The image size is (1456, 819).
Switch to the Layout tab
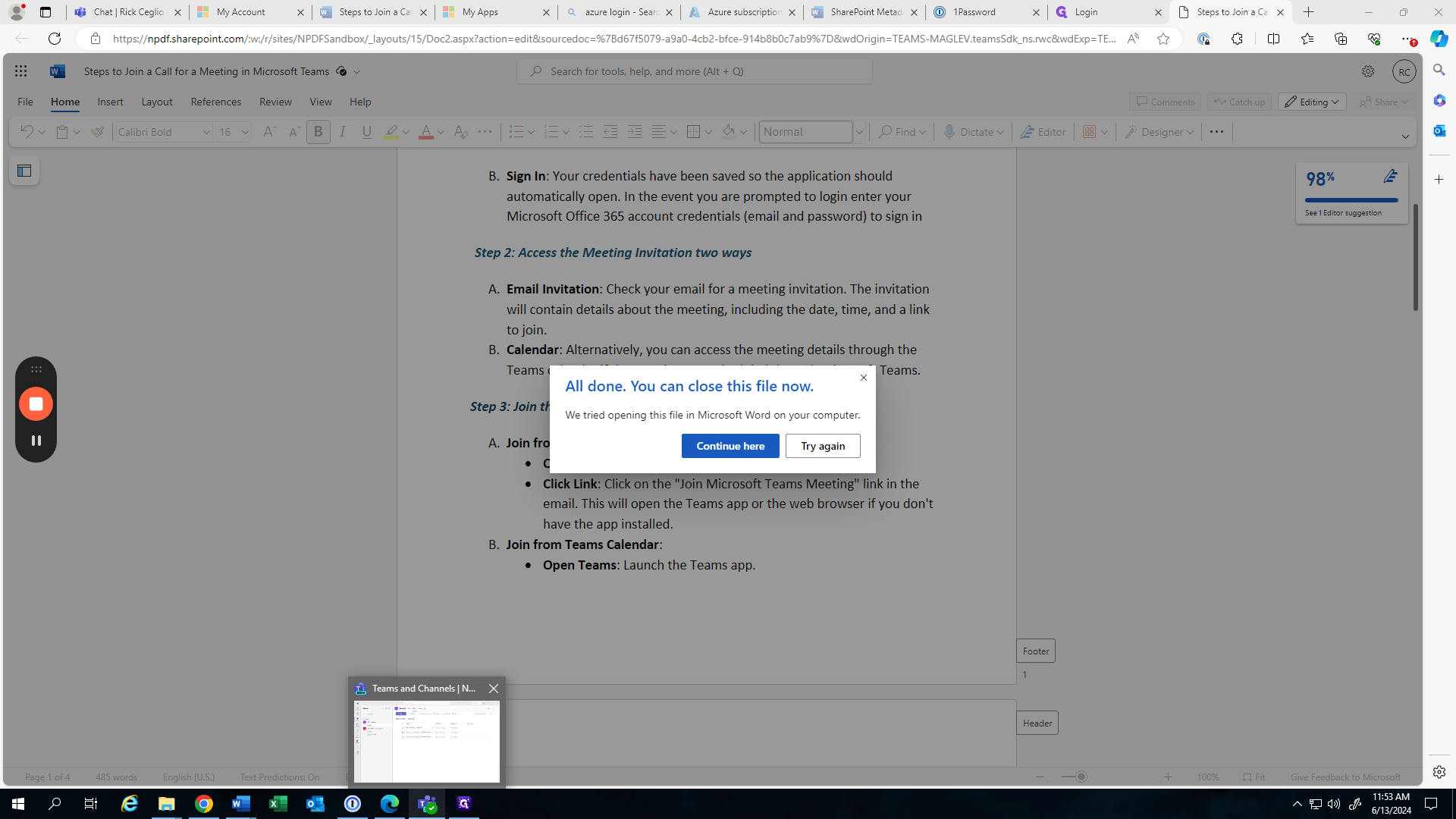157,102
